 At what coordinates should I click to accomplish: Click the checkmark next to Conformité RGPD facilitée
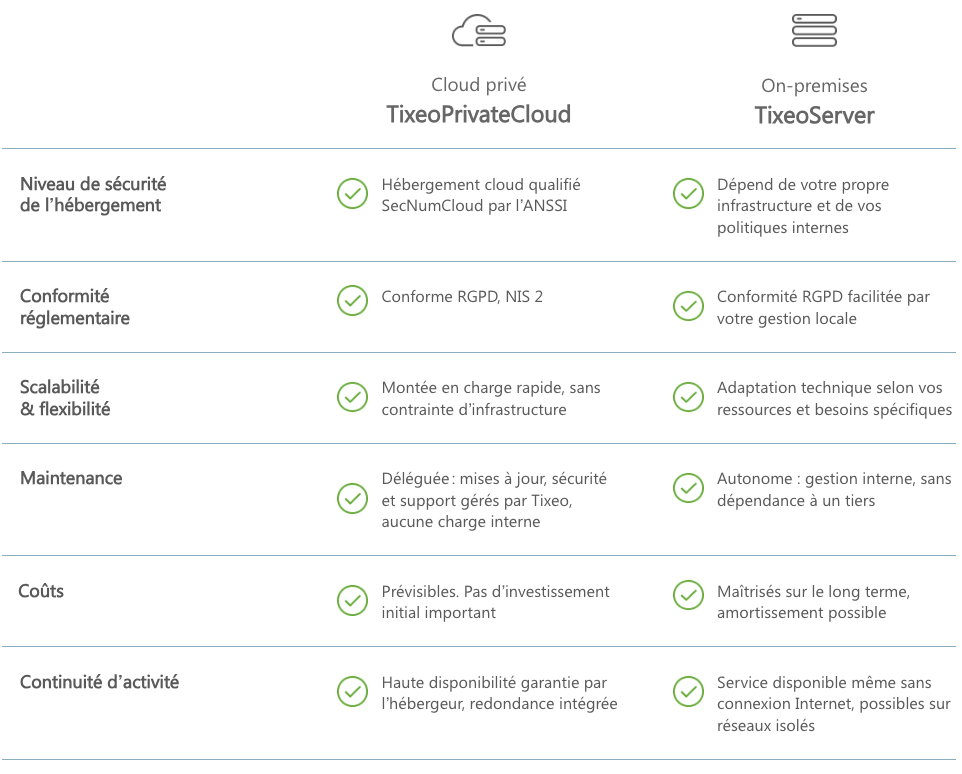click(688, 306)
